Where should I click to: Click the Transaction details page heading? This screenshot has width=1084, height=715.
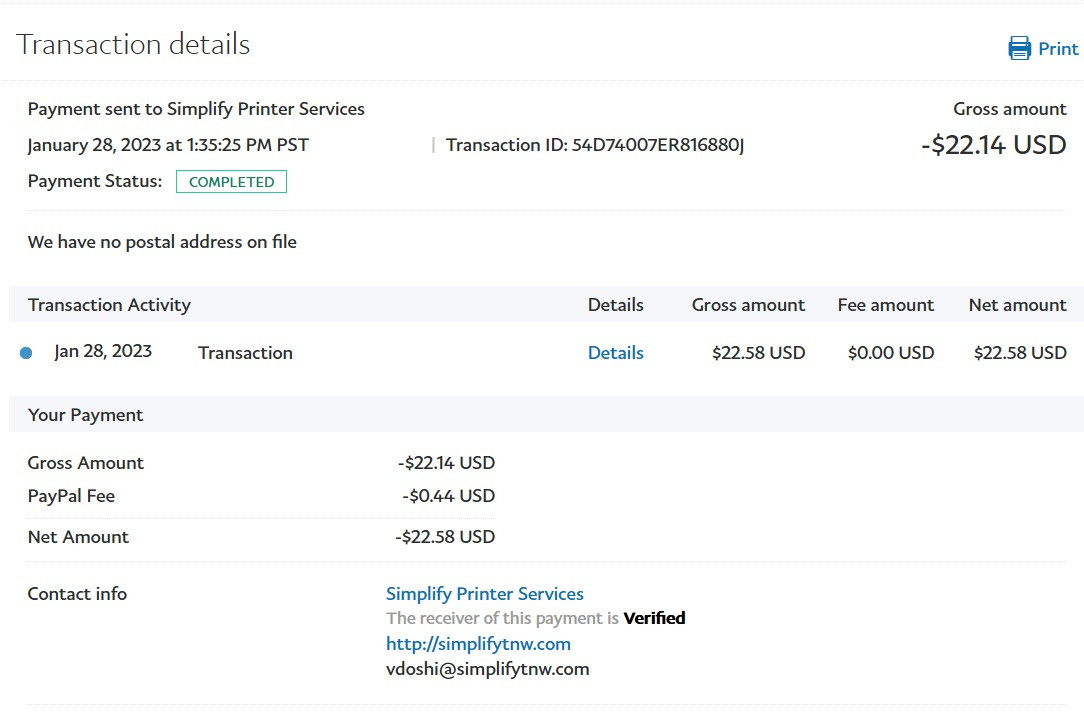coord(133,45)
